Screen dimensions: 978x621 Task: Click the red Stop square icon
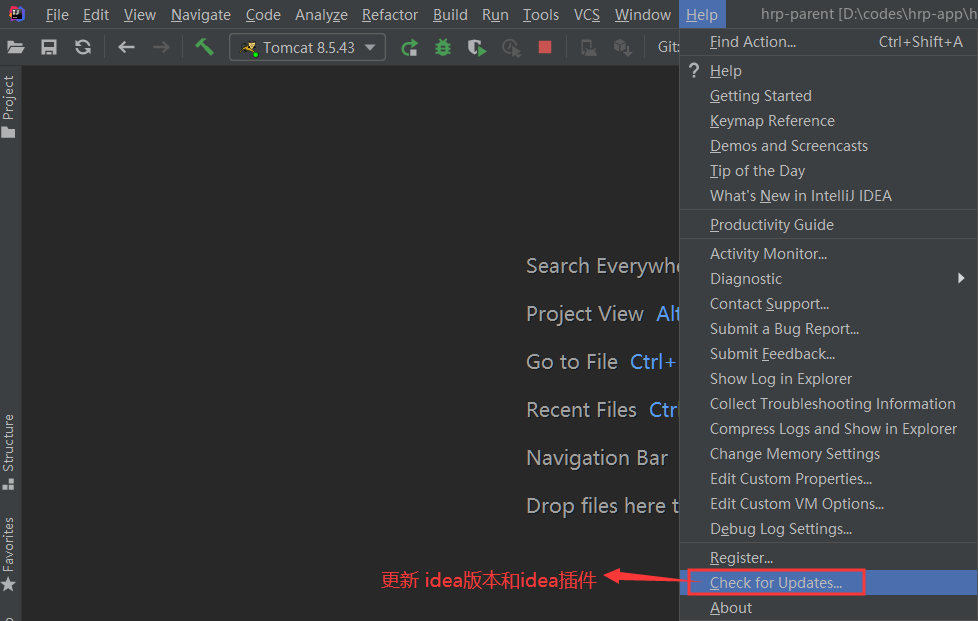click(545, 47)
